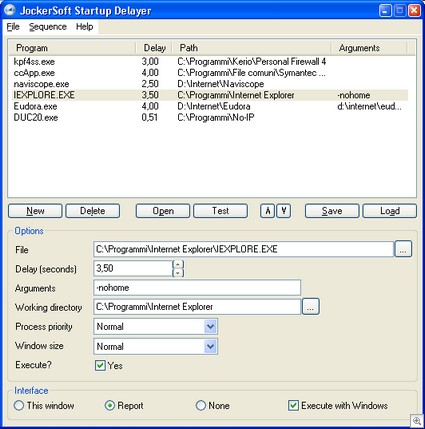Viewport: 425px width, 429px height.
Task: Move selected program up in list
Action: click(268, 211)
